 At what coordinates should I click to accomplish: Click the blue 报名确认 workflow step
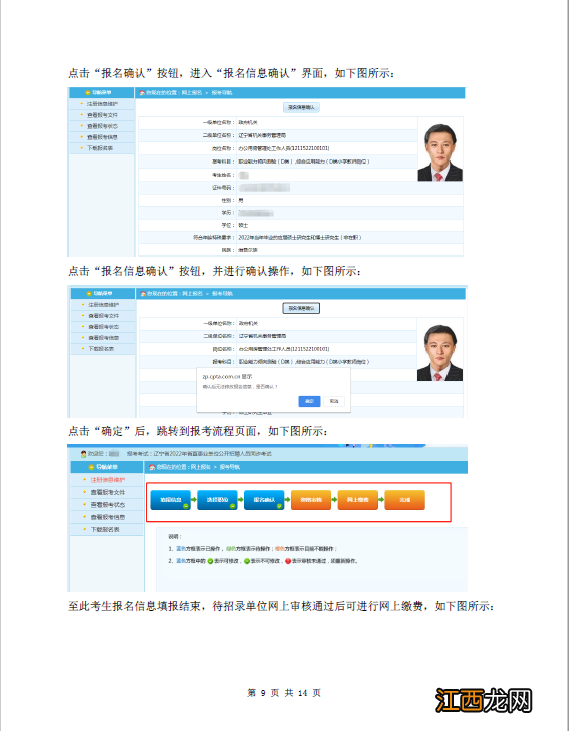[264, 500]
